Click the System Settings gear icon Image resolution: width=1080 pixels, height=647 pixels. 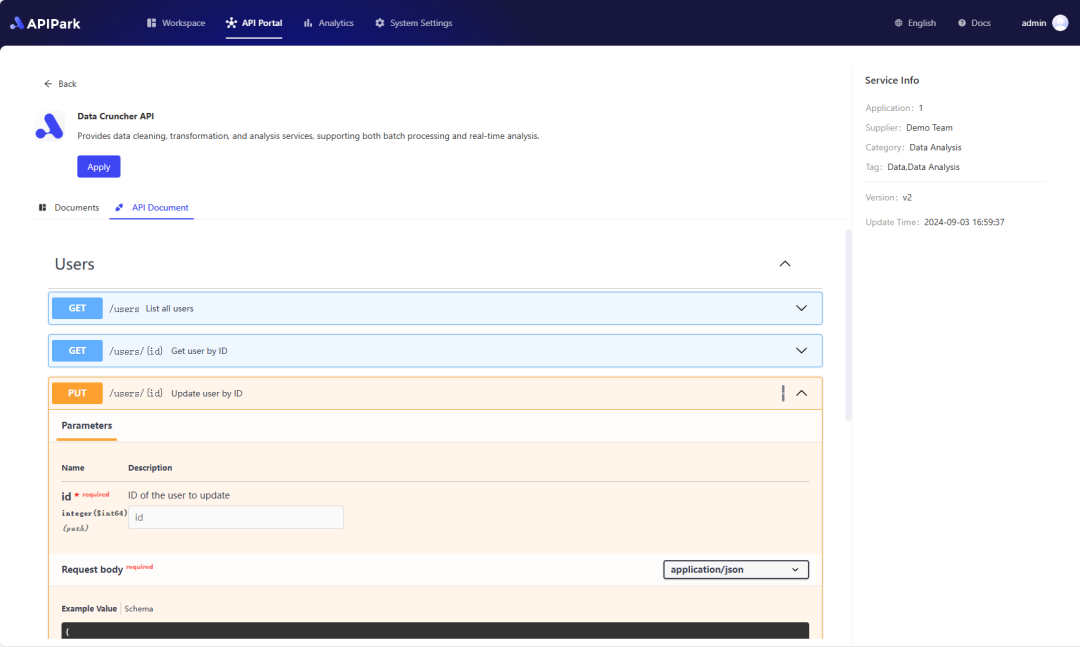tap(380, 23)
